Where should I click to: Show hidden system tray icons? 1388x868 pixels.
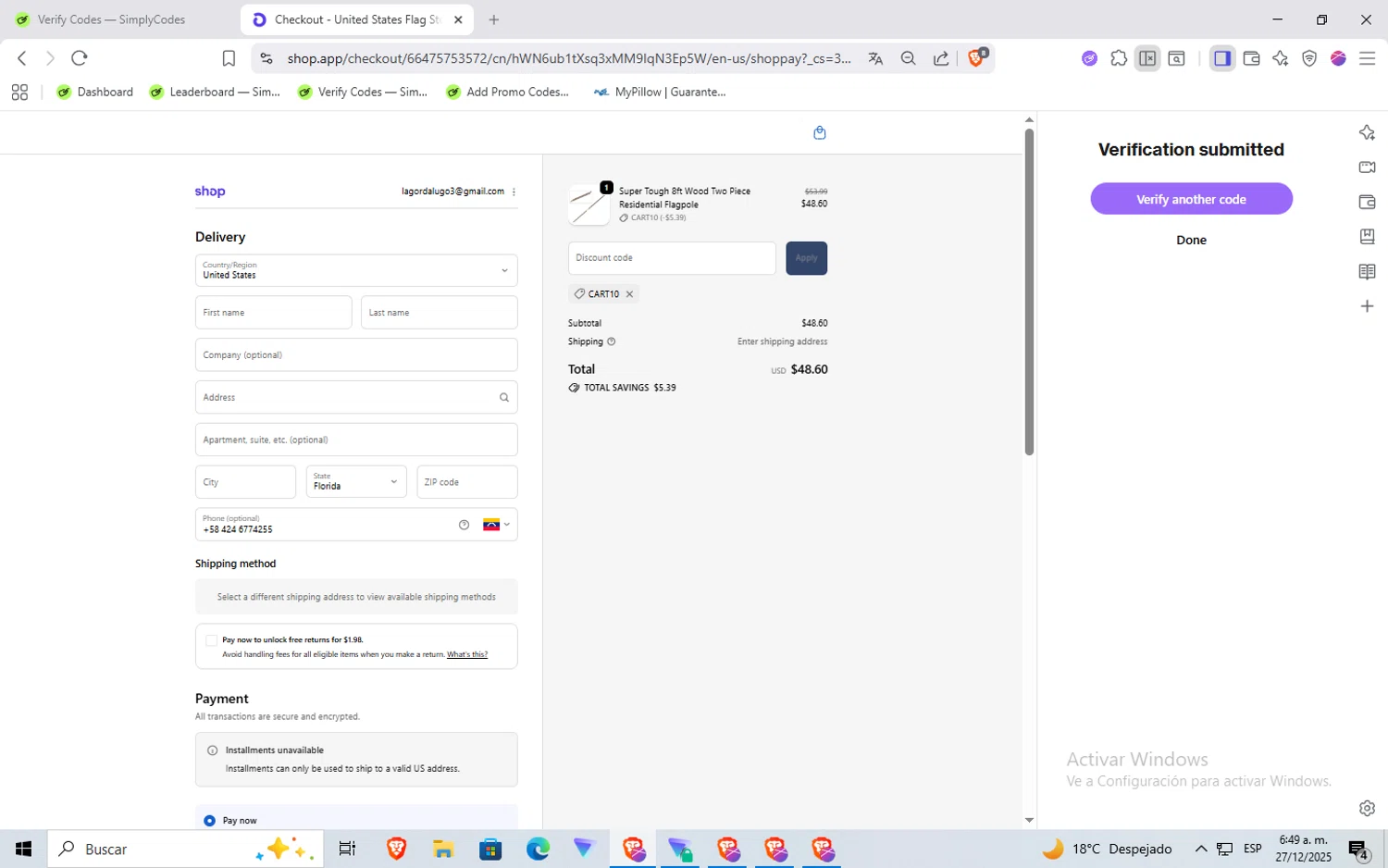pyautogui.click(x=1201, y=849)
